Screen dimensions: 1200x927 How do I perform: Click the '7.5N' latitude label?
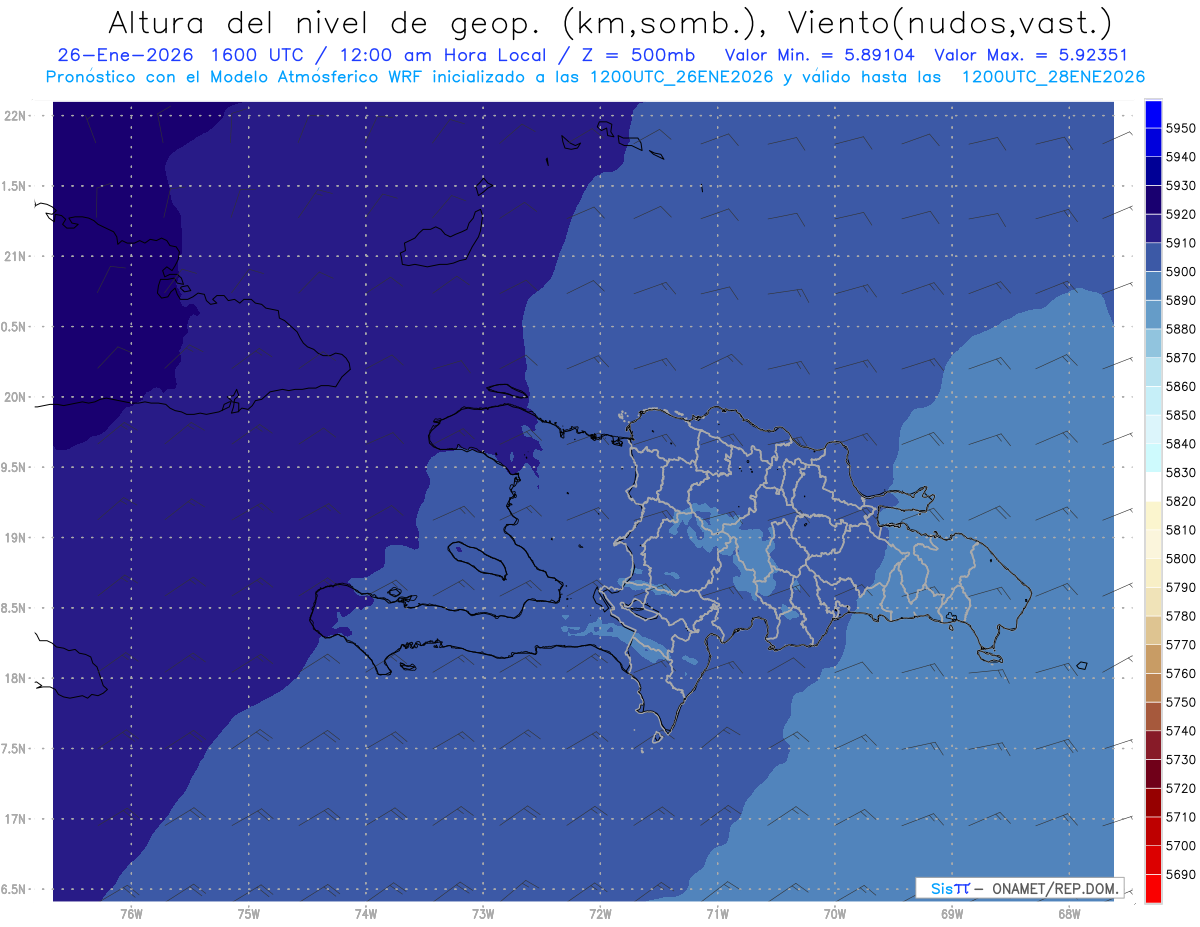click(14, 749)
